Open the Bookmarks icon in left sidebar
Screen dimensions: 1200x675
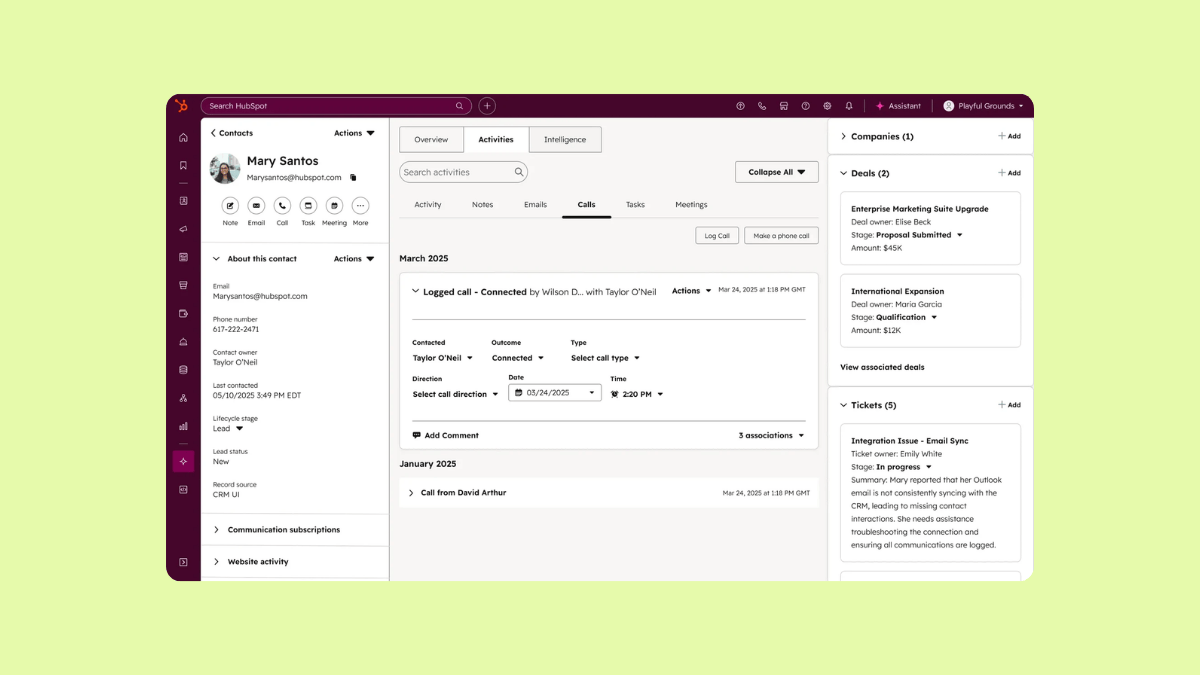point(183,166)
